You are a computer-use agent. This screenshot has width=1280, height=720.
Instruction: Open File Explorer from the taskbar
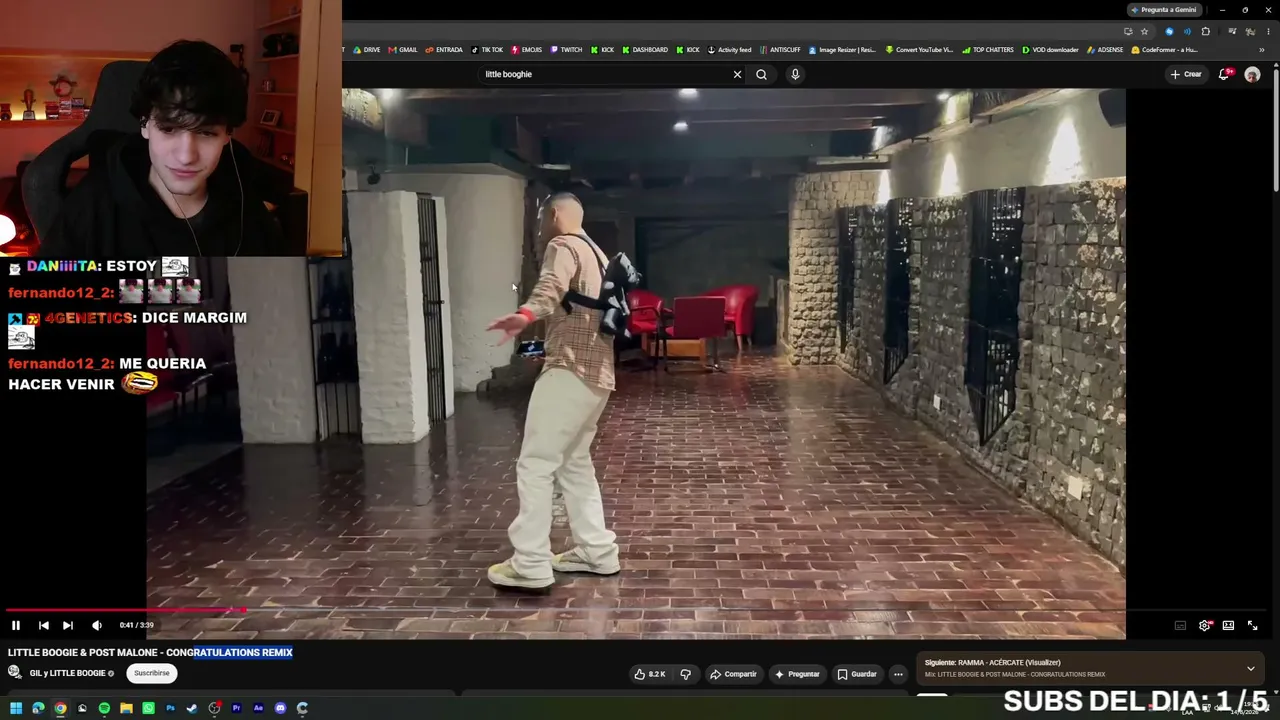[x=126, y=709]
